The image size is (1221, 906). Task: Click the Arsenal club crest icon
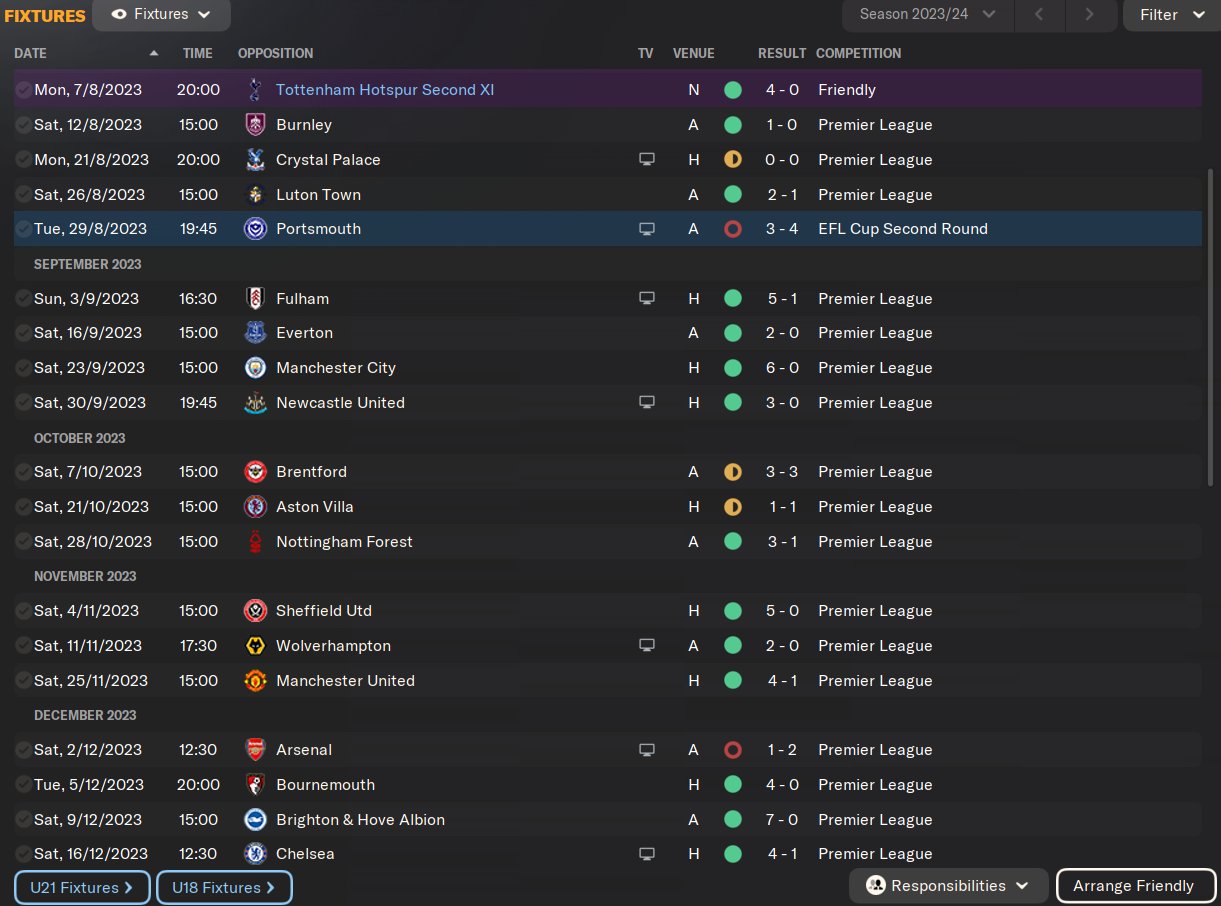click(255, 750)
